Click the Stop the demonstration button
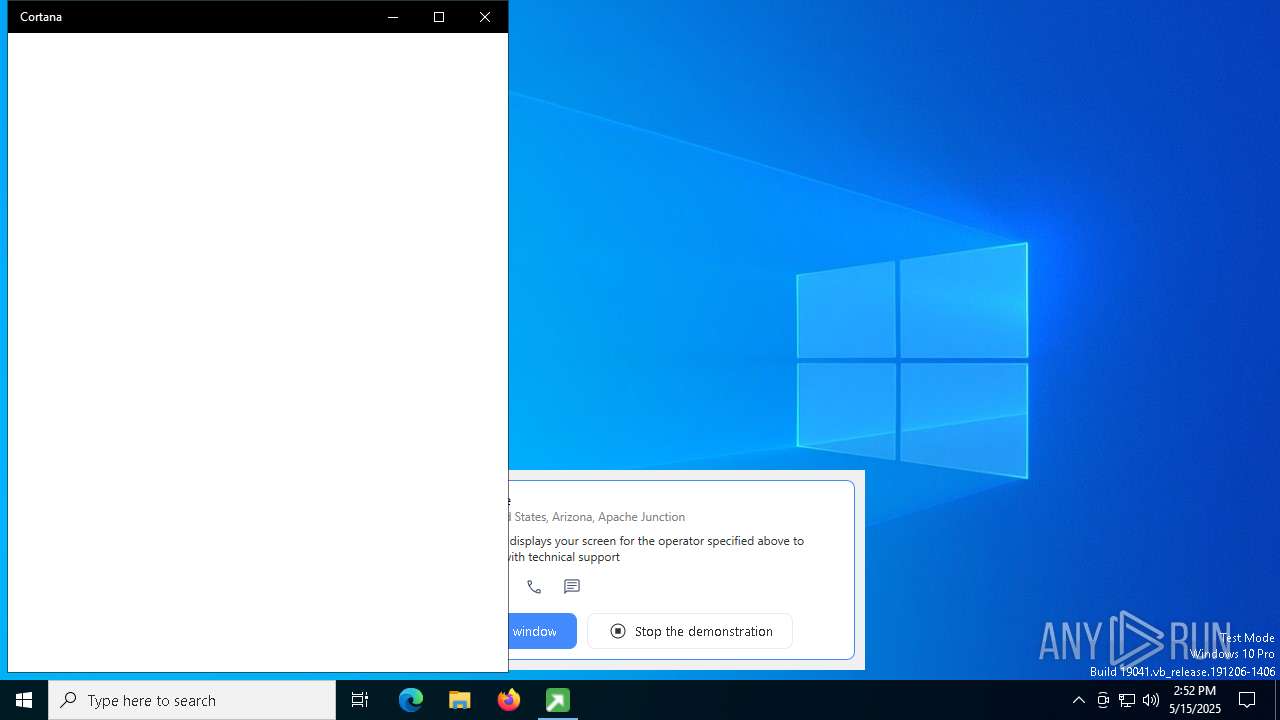1280x720 pixels. coord(690,631)
